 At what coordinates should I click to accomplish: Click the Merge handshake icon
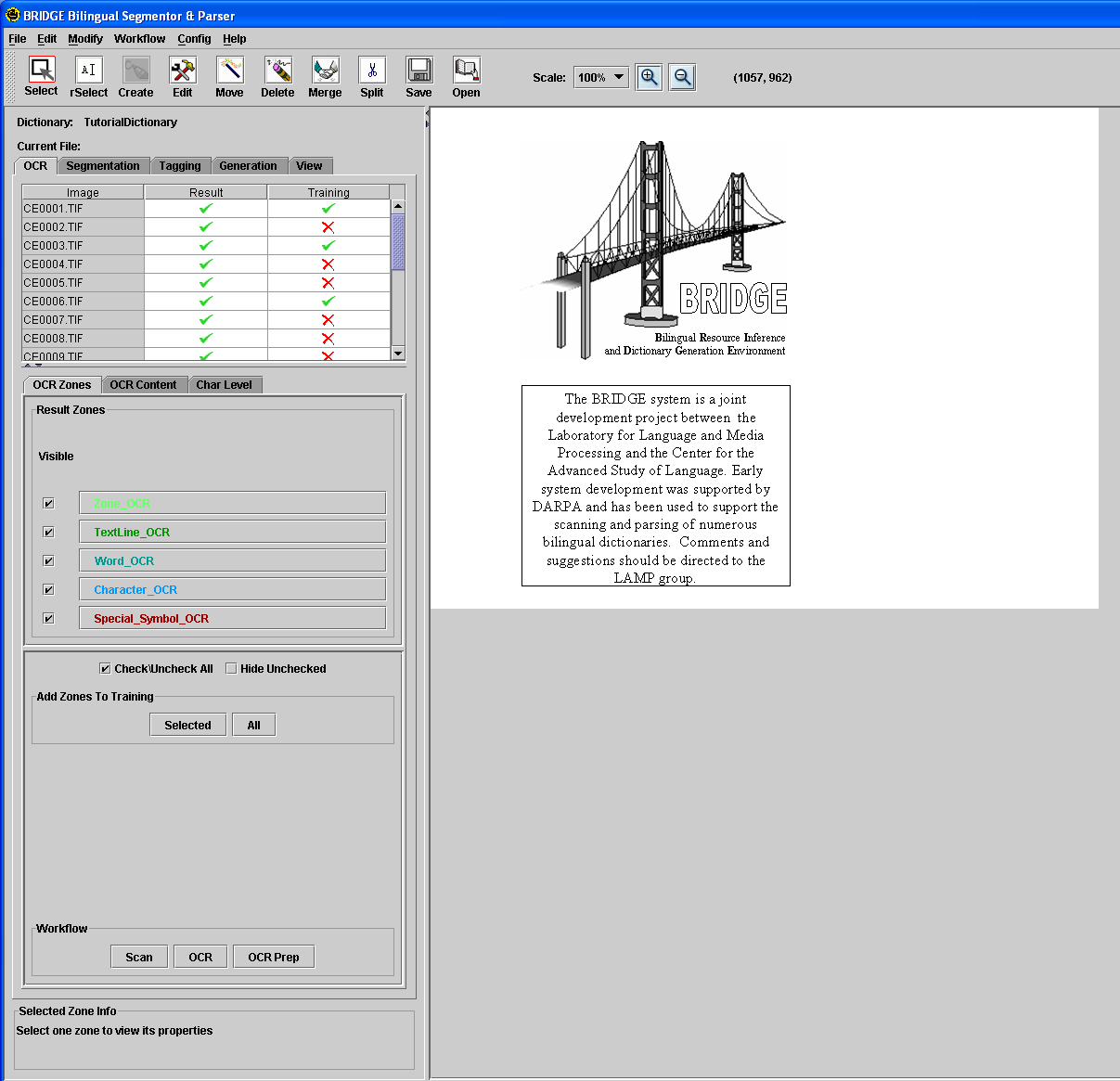(325, 71)
